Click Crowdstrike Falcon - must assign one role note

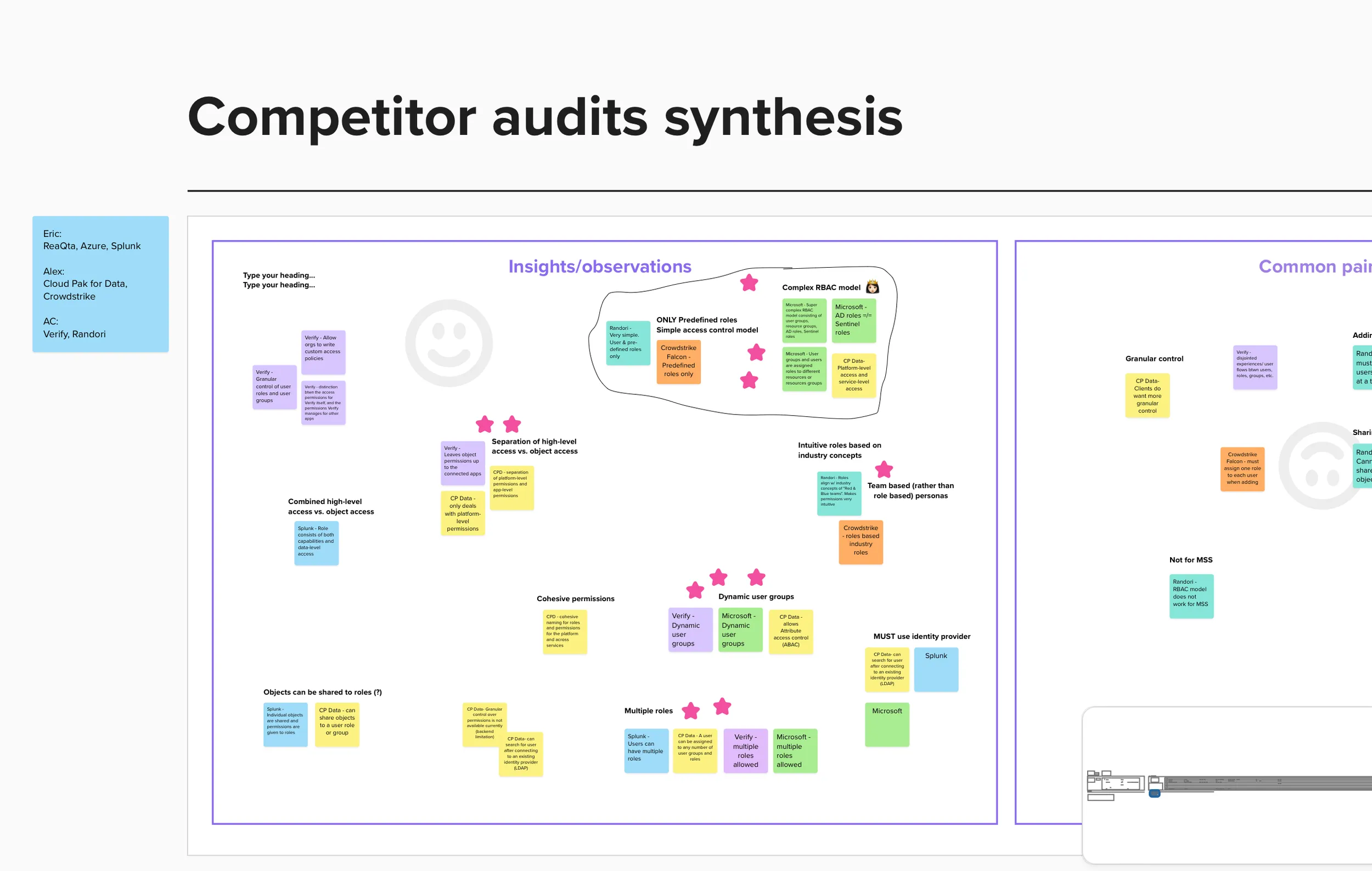coord(1242,470)
